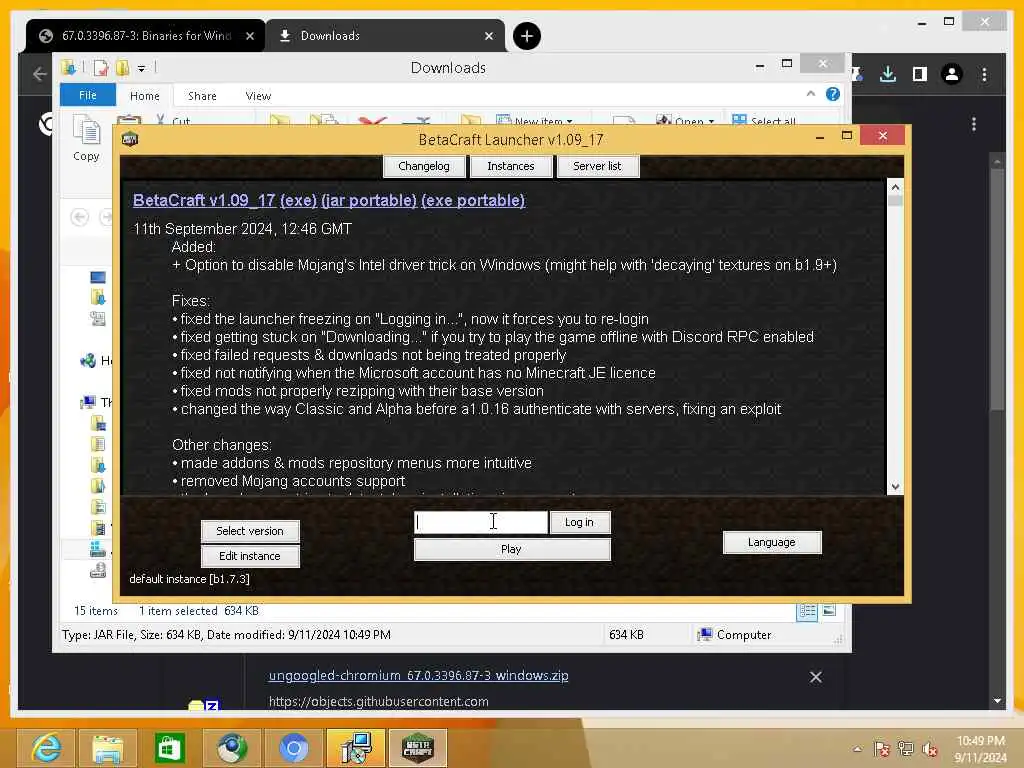Switch Explorer to details view icon
Screen dimensions: 1024x768
coord(807,611)
